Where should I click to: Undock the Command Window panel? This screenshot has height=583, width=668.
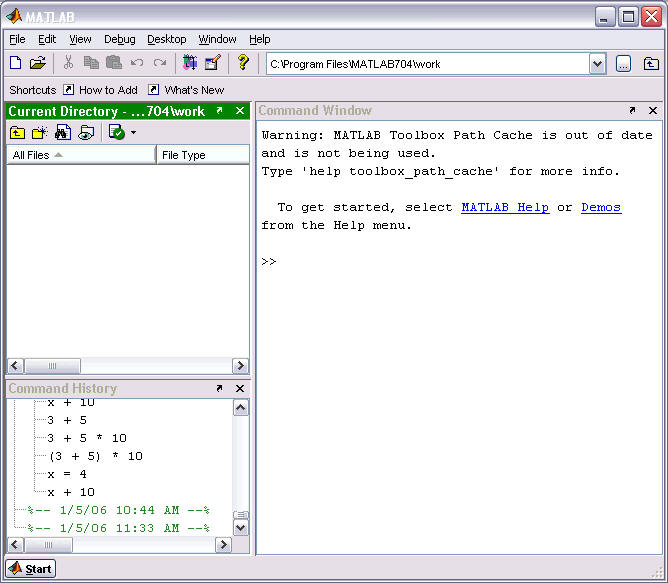(632, 111)
